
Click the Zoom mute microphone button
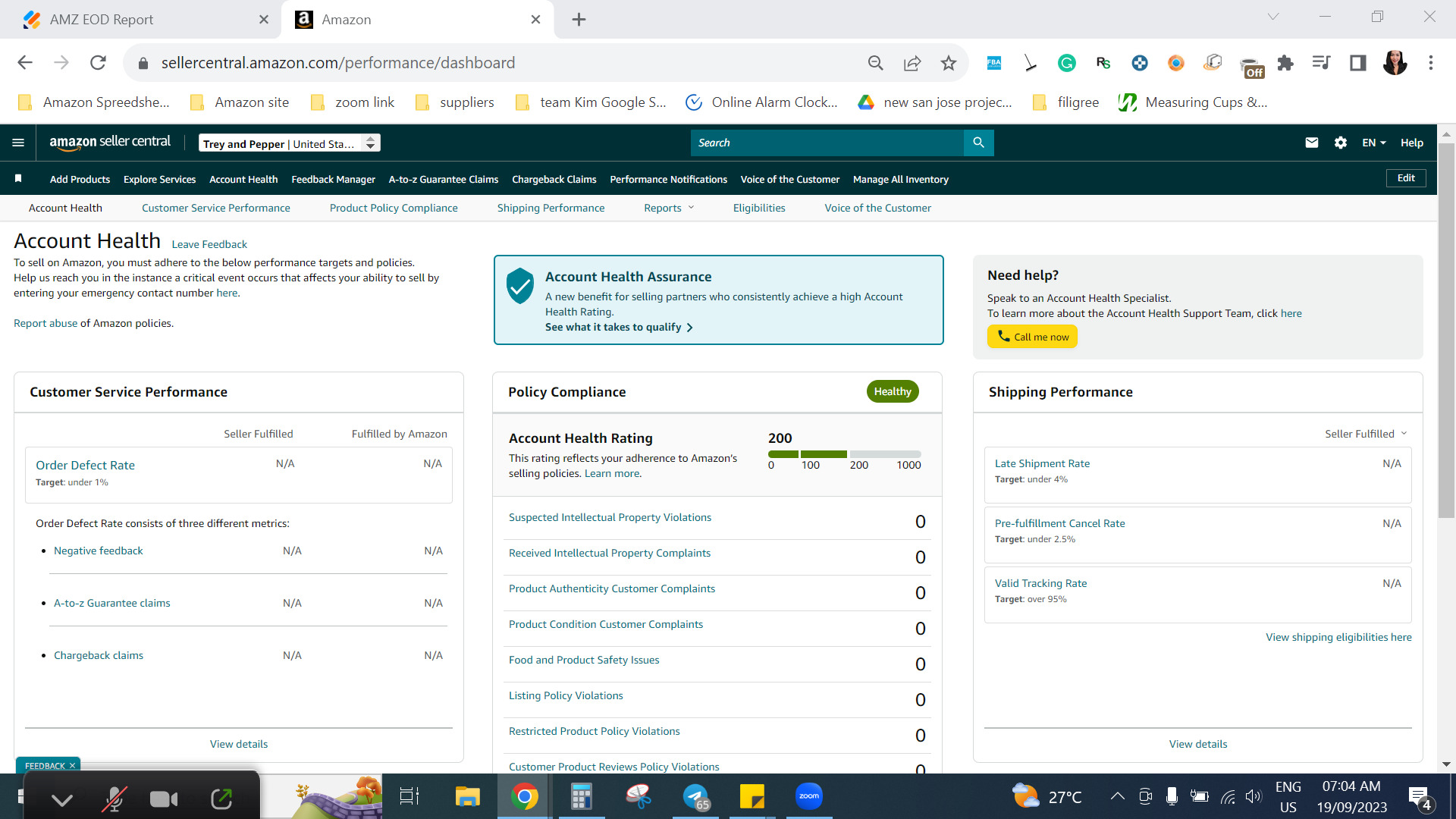coord(115,799)
